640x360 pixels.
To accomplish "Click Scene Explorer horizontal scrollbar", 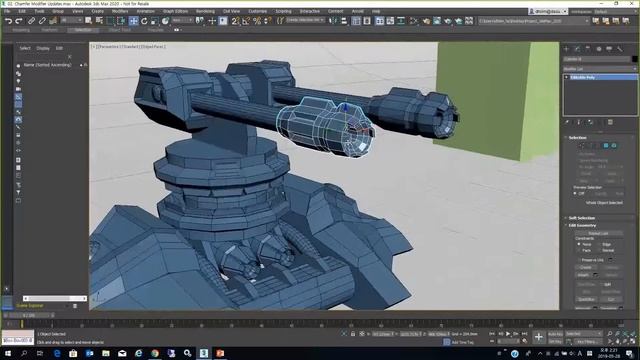I will tap(55, 298).
